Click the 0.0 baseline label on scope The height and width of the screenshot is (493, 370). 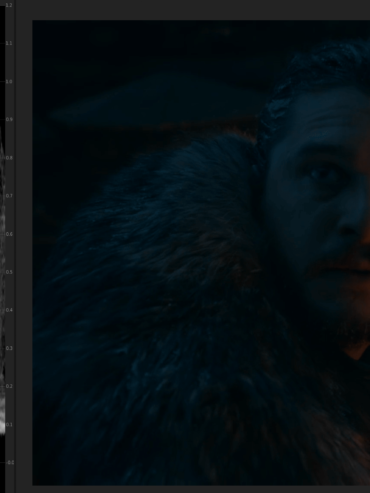[10, 462]
